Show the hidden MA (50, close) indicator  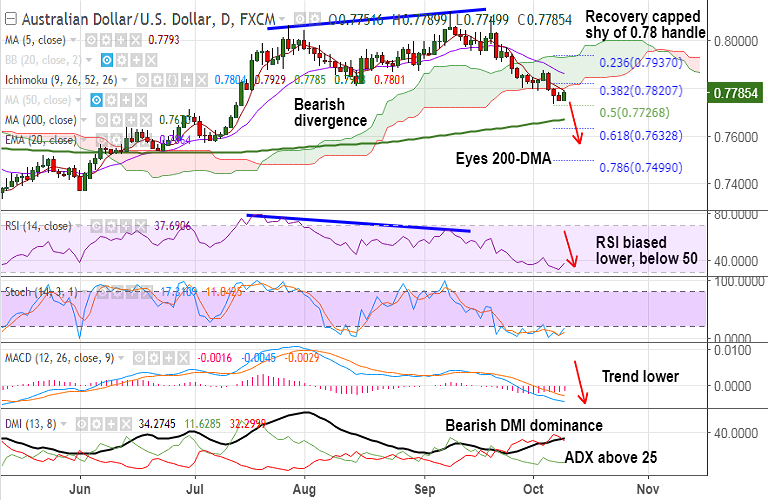click(96, 100)
